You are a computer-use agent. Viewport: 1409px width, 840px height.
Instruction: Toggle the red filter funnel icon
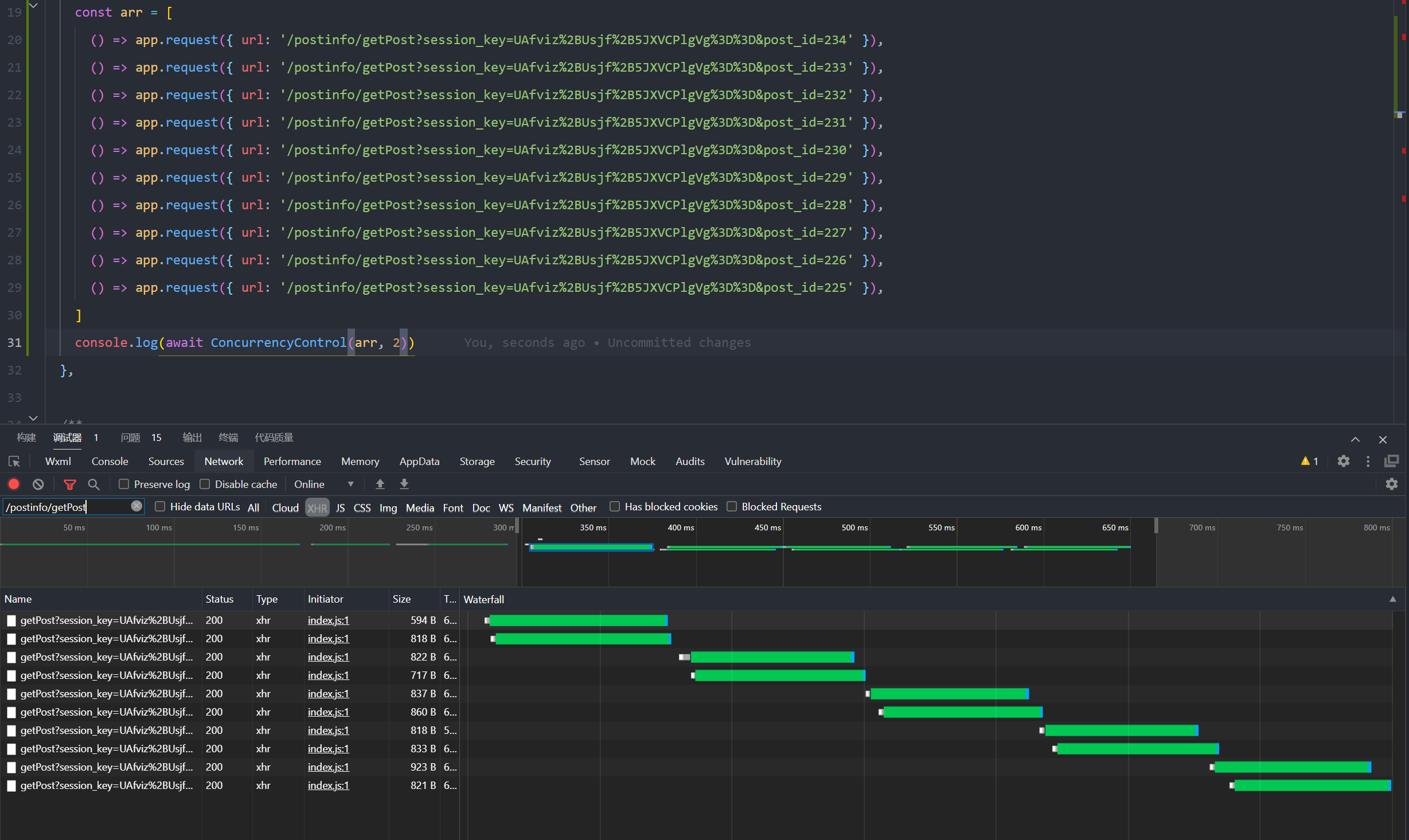point(70,485)
